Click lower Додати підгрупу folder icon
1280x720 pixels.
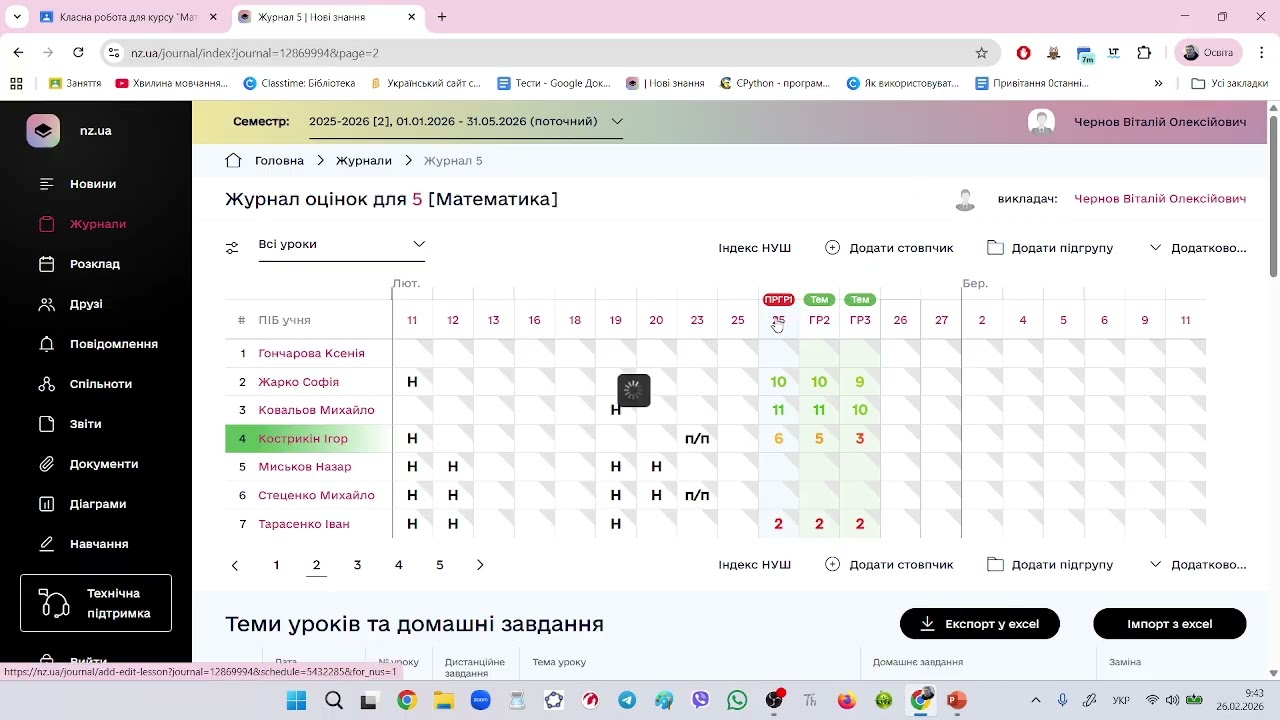pos(995,564)
